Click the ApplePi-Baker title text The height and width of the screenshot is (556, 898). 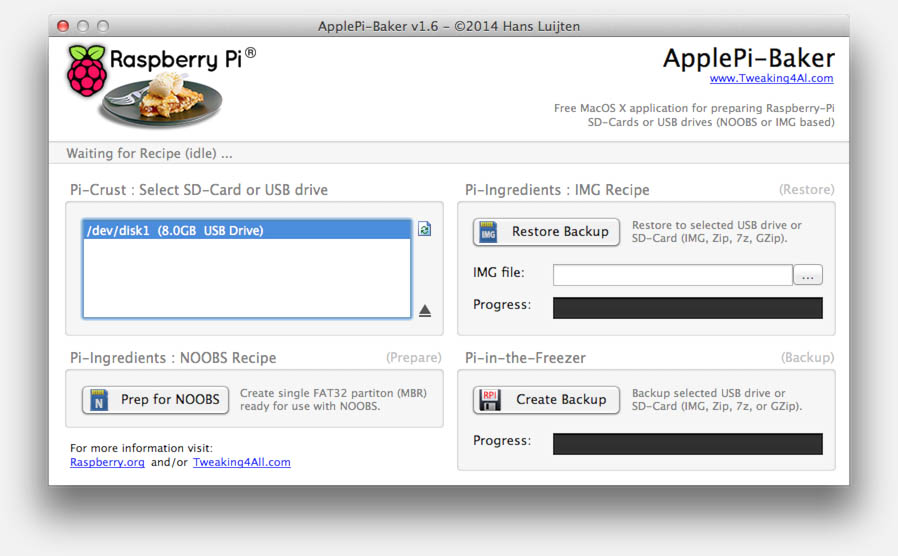(x=749, y=58)
